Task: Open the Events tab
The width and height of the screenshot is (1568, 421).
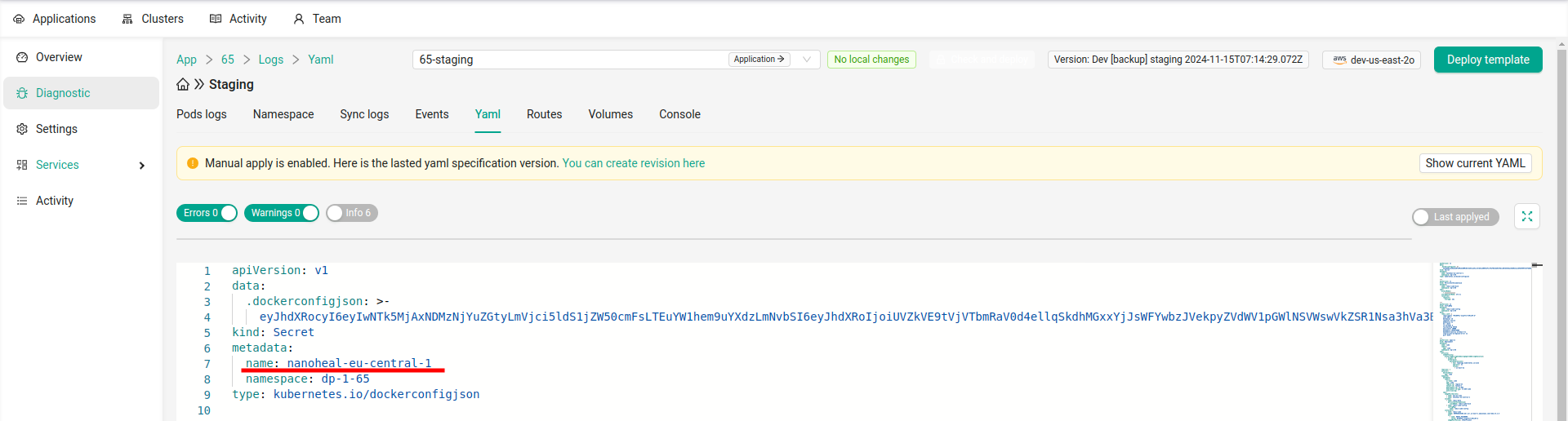Action: point(431,114)
